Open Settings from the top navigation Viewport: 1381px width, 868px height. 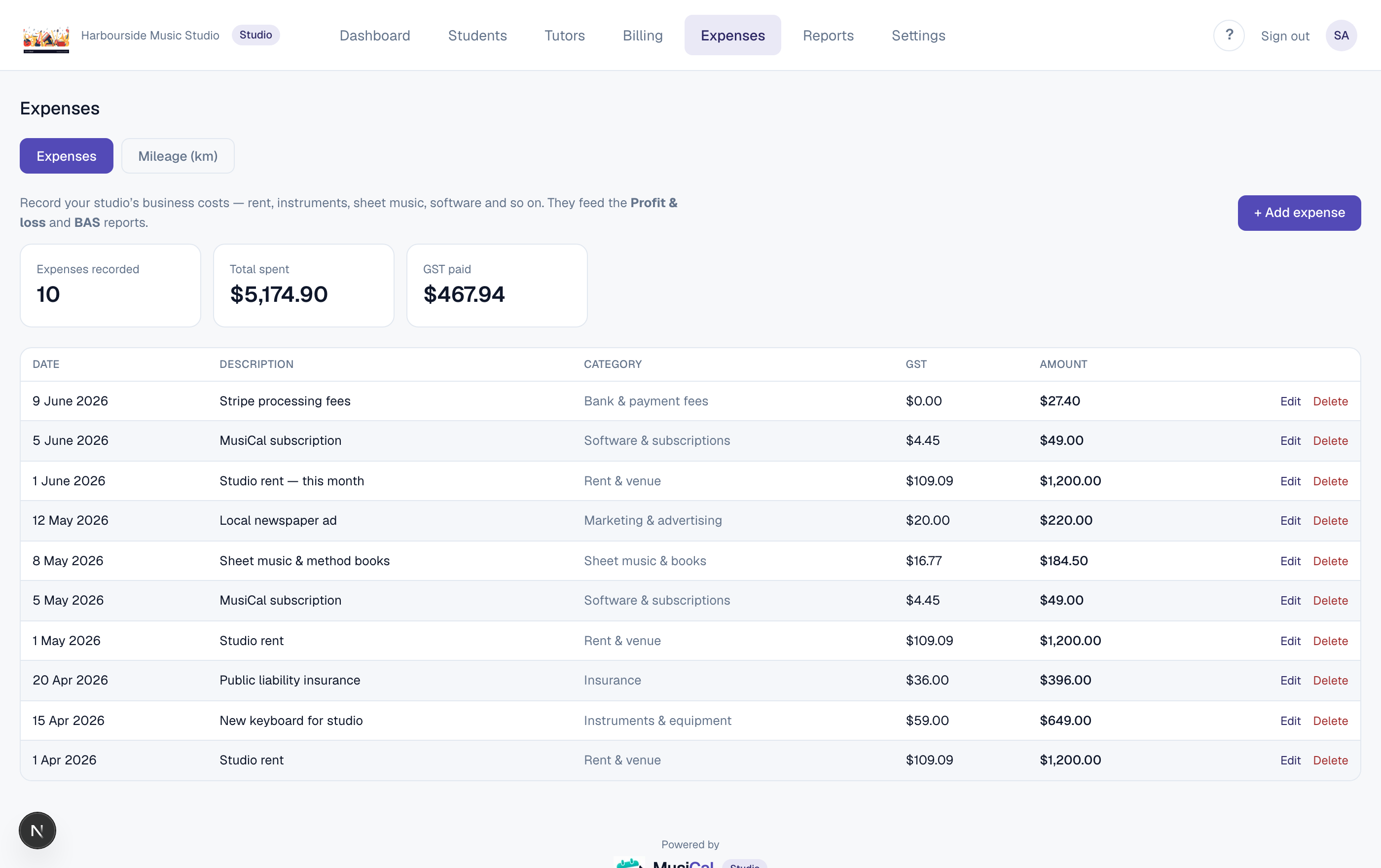click(x=918, y=36)
